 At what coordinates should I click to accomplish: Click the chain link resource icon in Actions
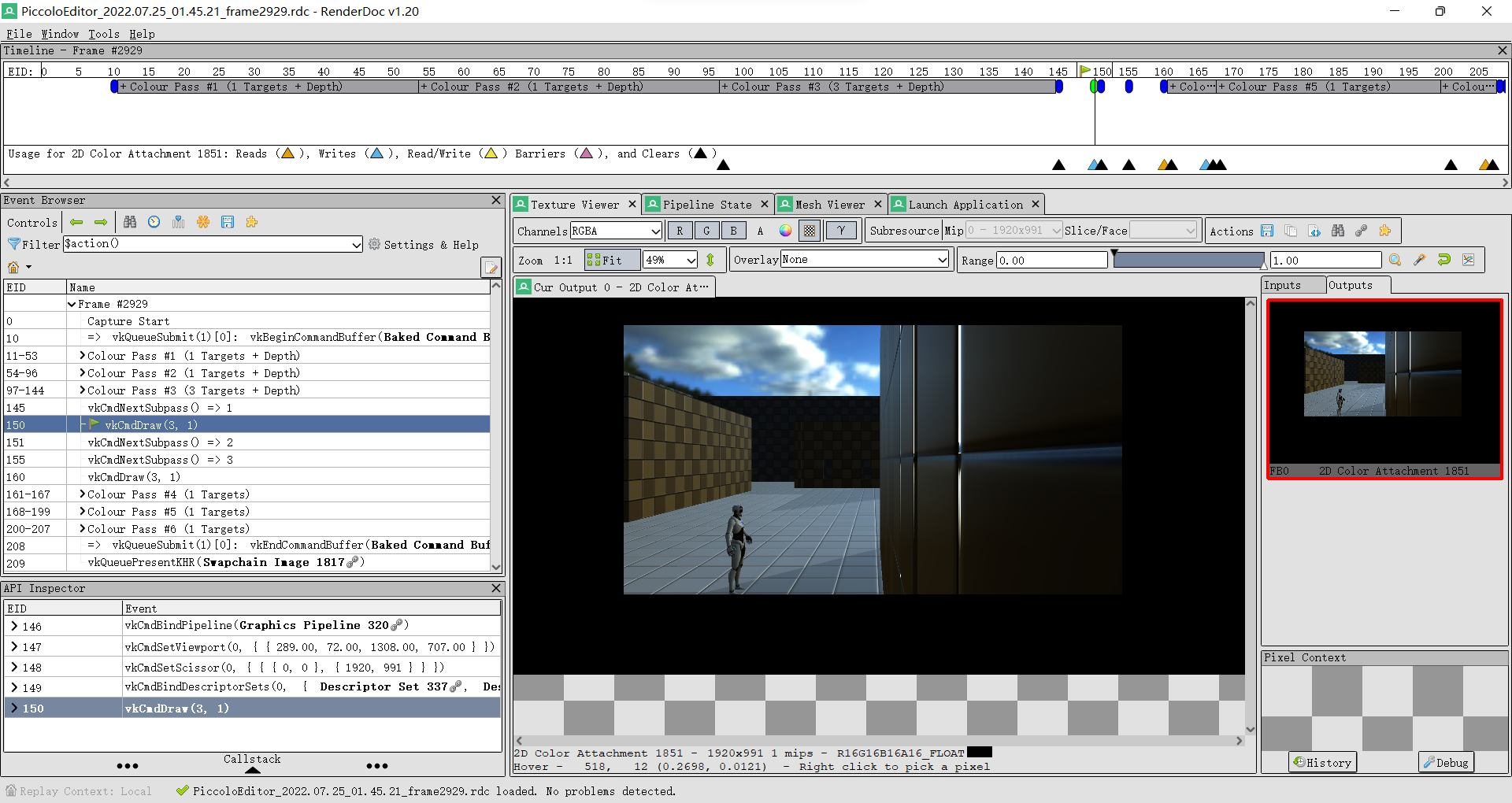coord(1362,231)
